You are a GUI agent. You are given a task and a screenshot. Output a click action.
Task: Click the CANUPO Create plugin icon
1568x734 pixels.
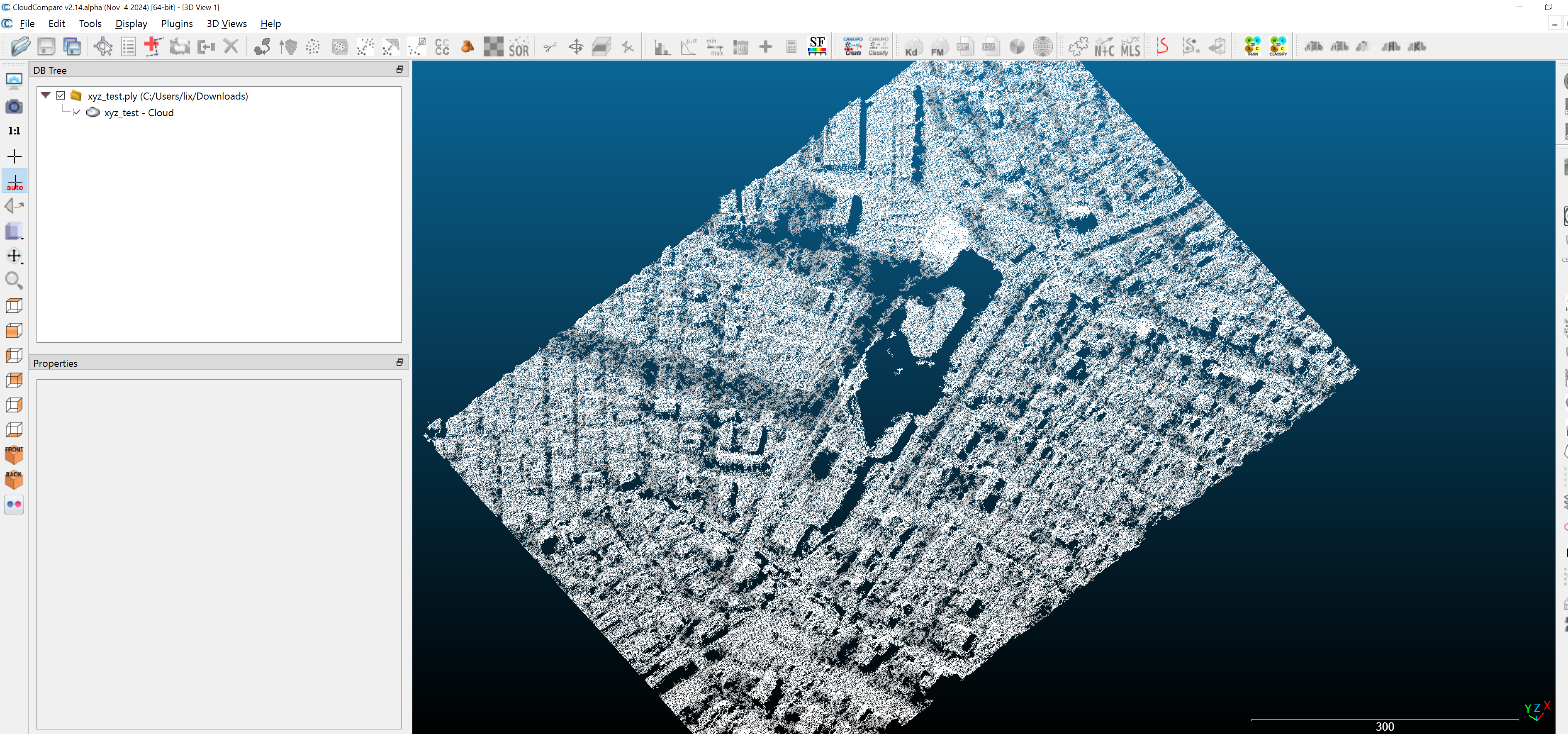click(x=852, y=46)
